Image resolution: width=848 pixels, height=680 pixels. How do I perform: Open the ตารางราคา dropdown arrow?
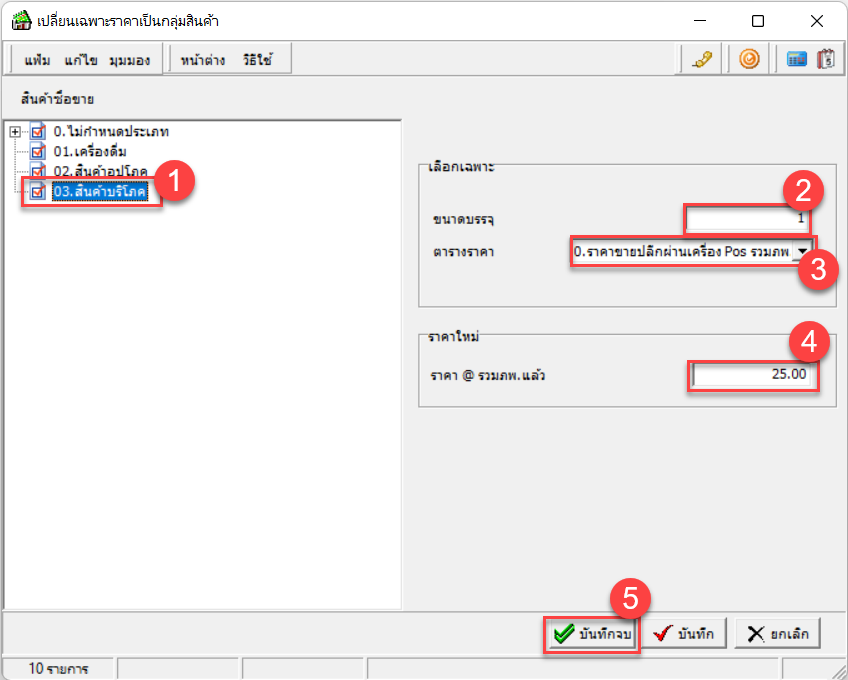(x=803, y=252)
